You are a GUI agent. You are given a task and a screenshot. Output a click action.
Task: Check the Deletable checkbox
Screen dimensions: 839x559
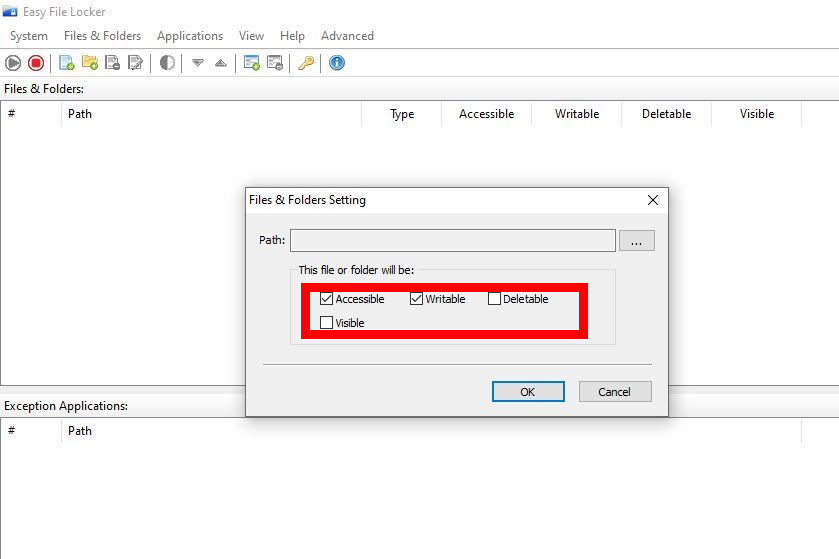(x=494, y=298)
